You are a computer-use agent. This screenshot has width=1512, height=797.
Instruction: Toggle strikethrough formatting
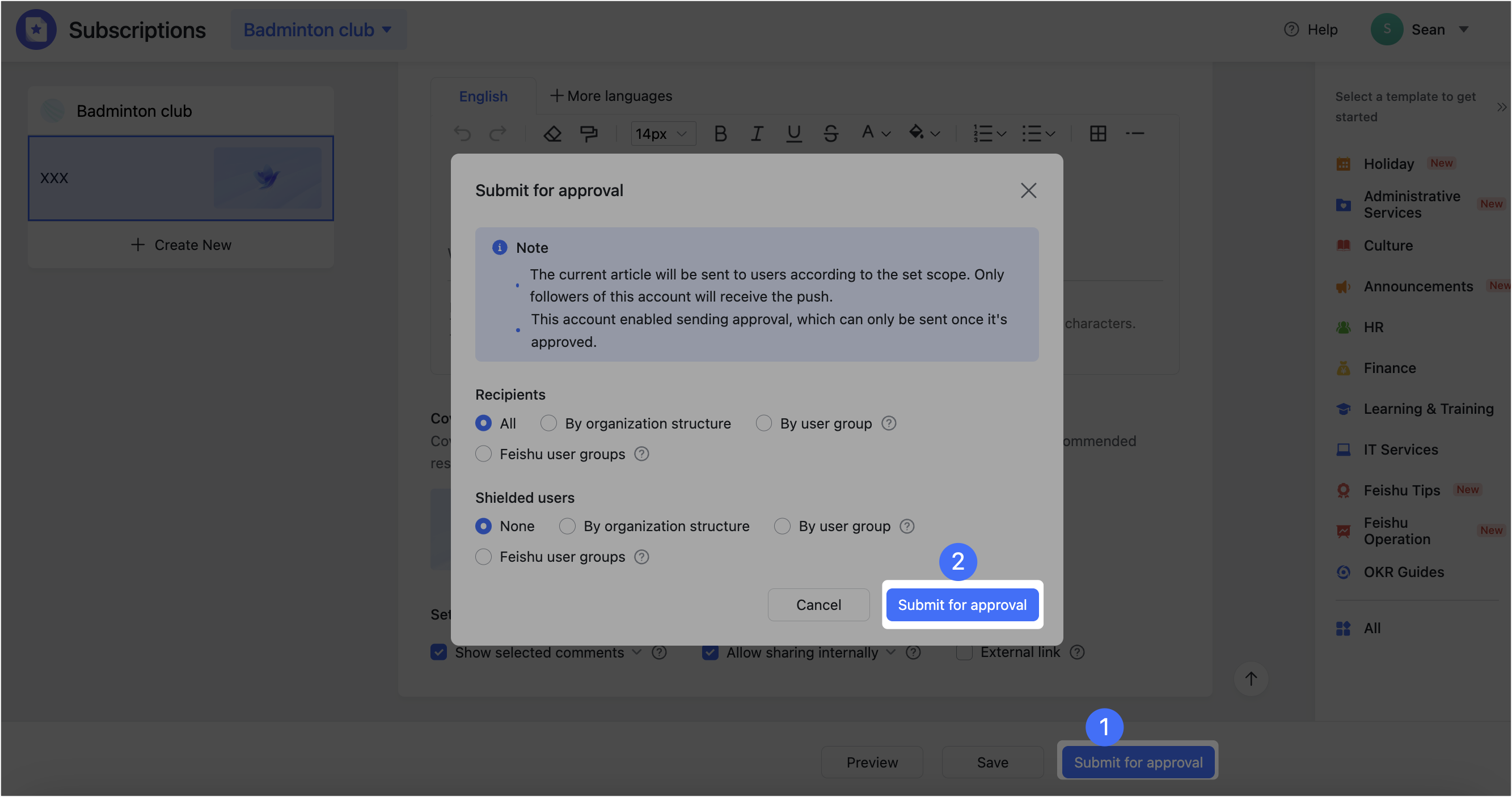830,134
